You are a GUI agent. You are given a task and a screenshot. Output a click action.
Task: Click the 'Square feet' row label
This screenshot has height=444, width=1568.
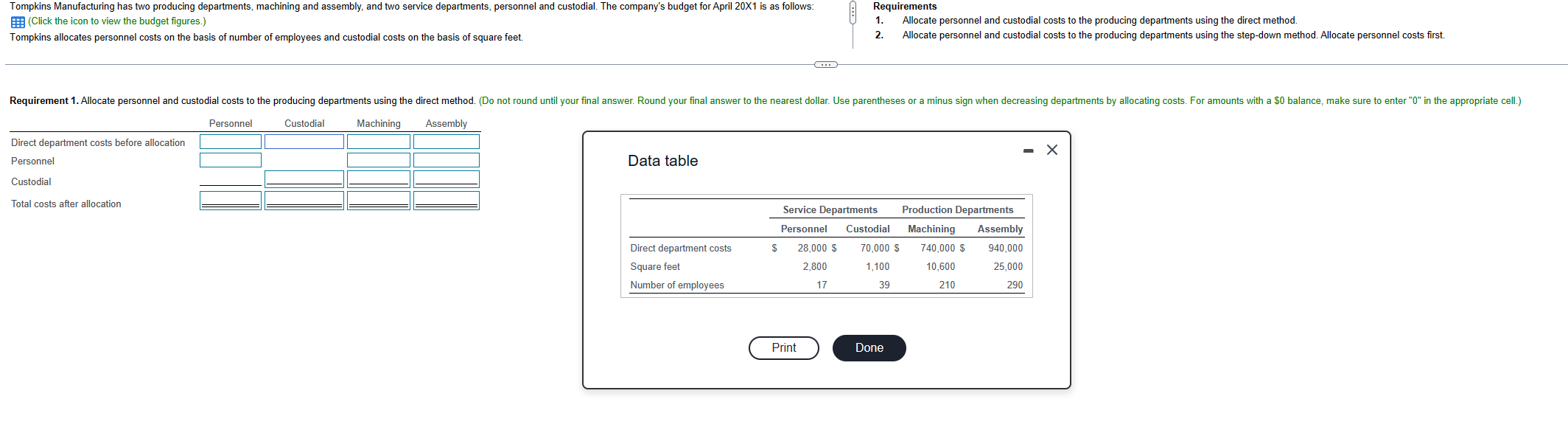[x=655, y=267]
